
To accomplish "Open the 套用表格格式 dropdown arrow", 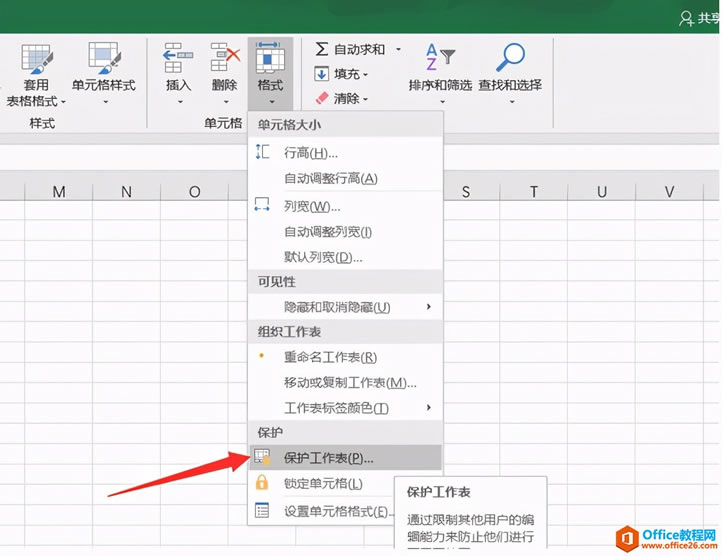I will pyautogui.click(x=63, y=102).
